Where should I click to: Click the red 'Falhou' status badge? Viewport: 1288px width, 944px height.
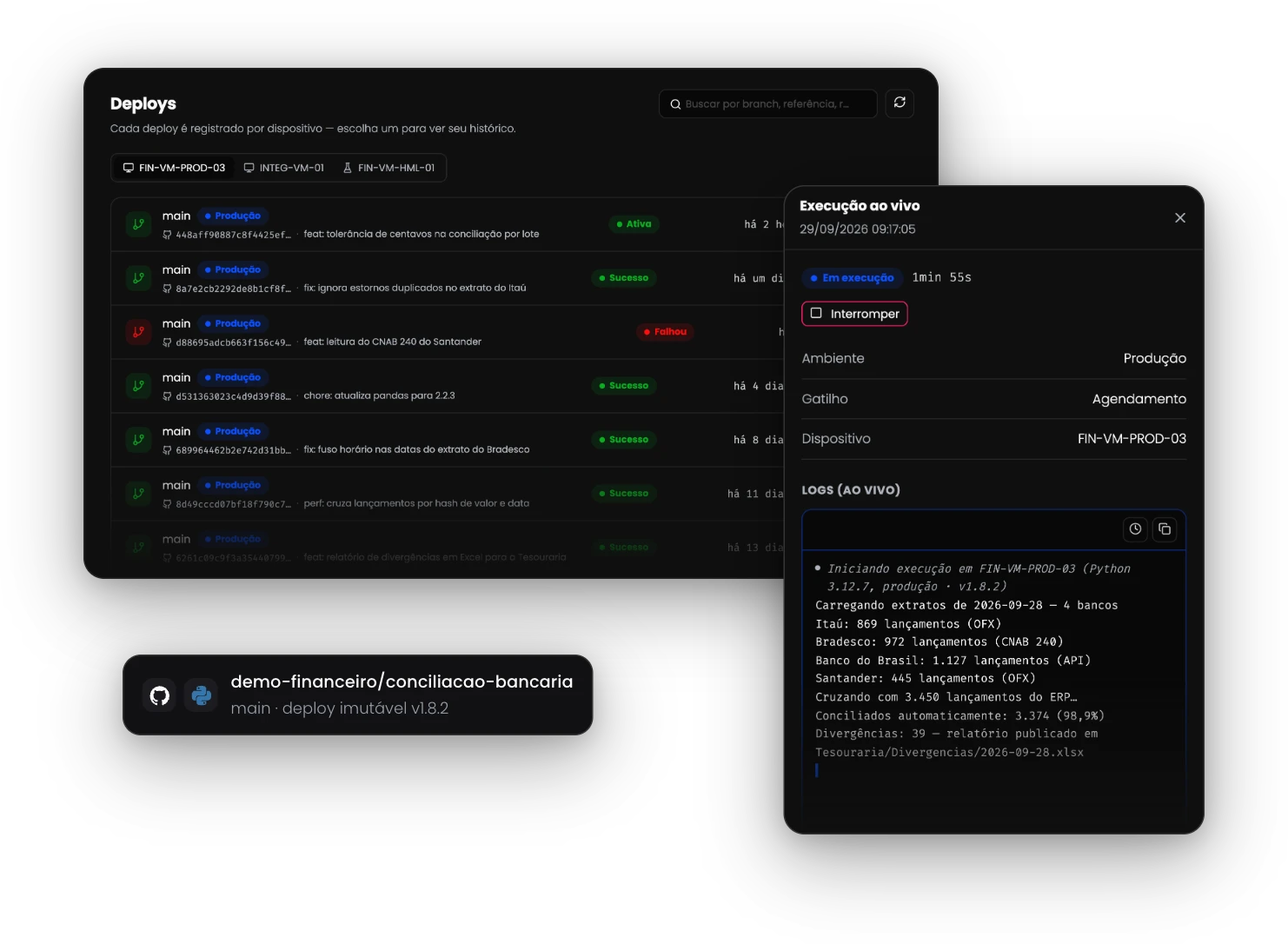665,332
